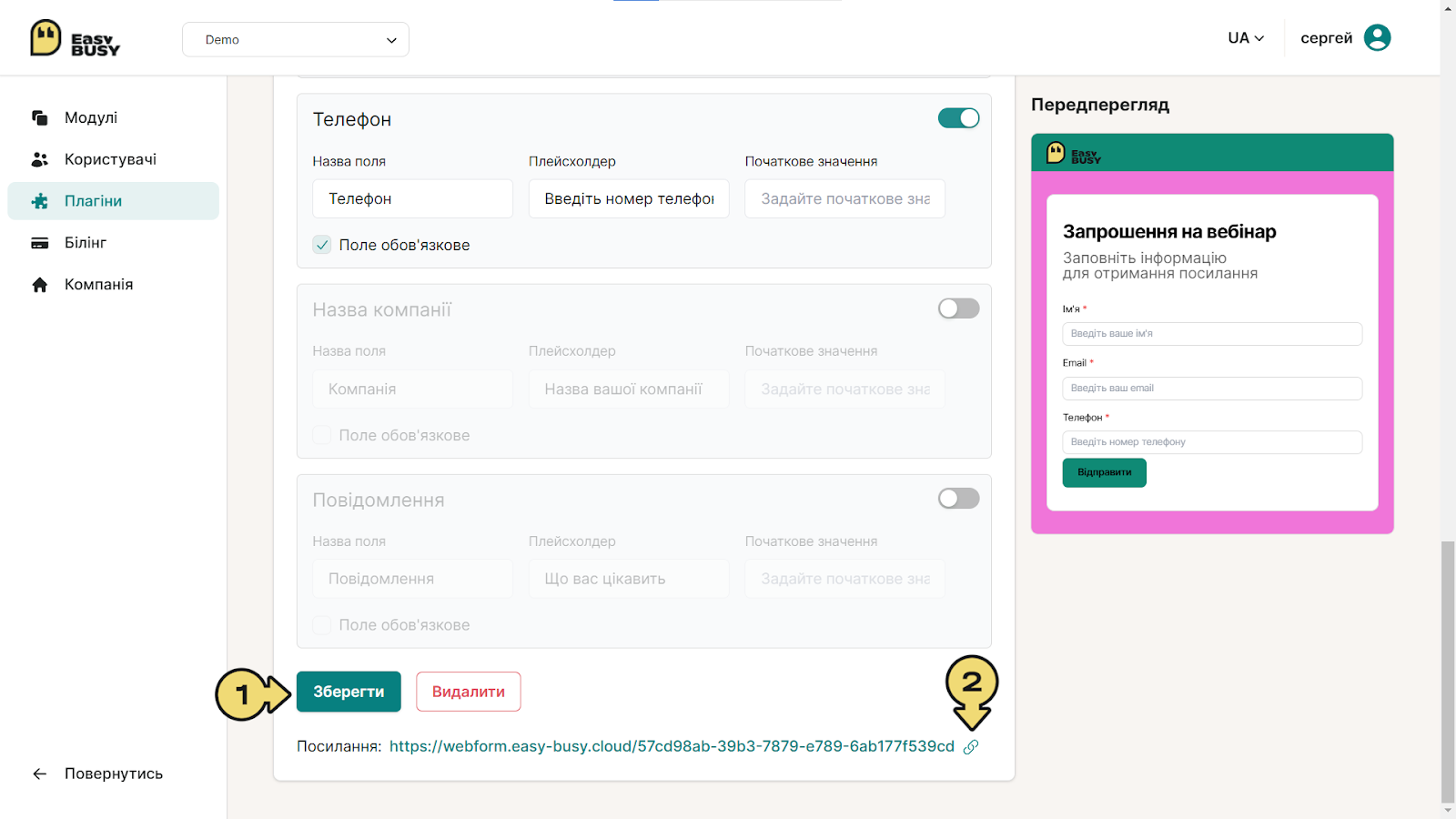The width and height of the screenshot is (1456, 819).
Task: Check required checkbox under Назва компанії
Action: 322,435
